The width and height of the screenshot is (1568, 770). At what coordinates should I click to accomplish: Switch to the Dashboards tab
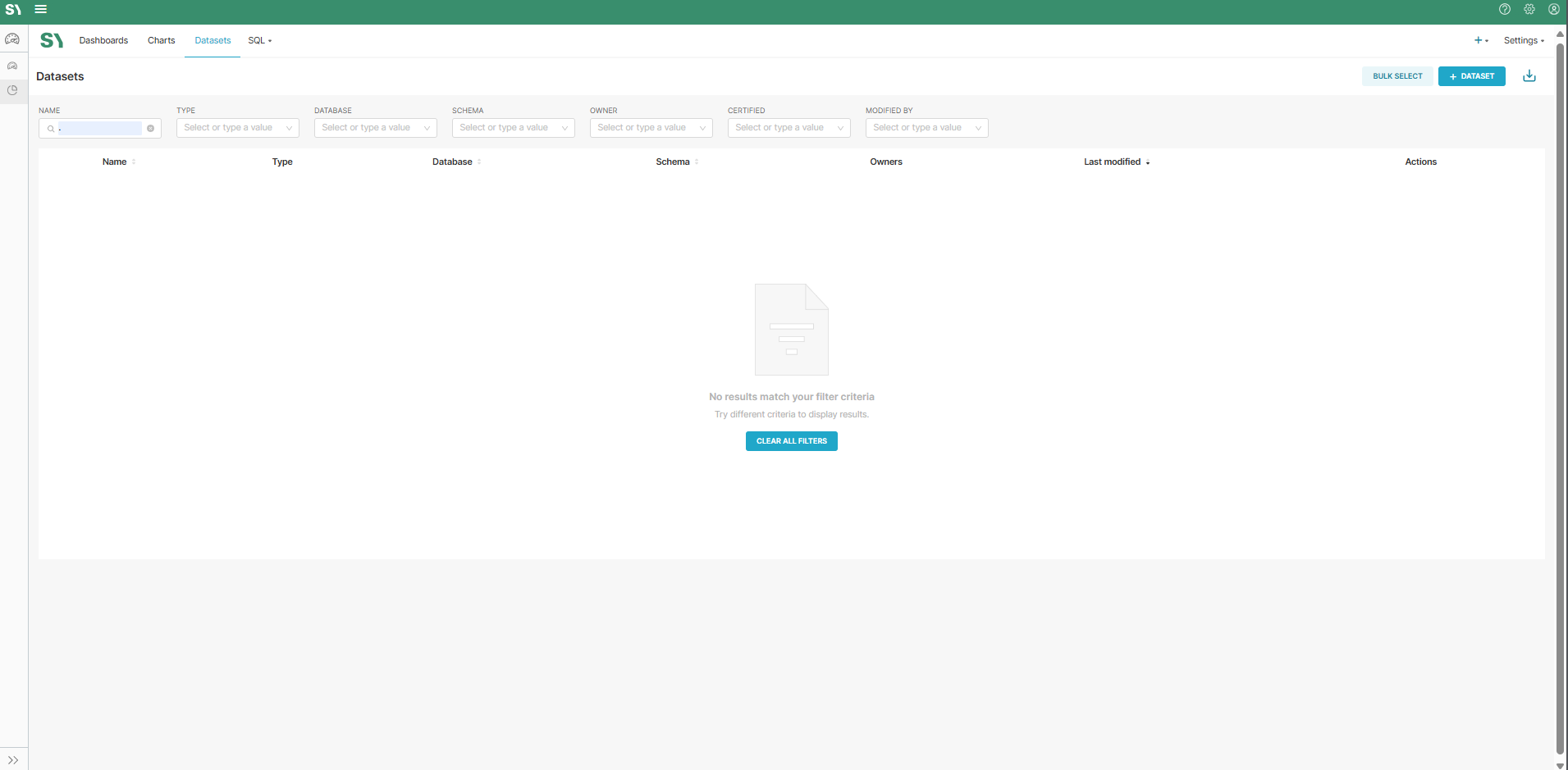(103, 40)
